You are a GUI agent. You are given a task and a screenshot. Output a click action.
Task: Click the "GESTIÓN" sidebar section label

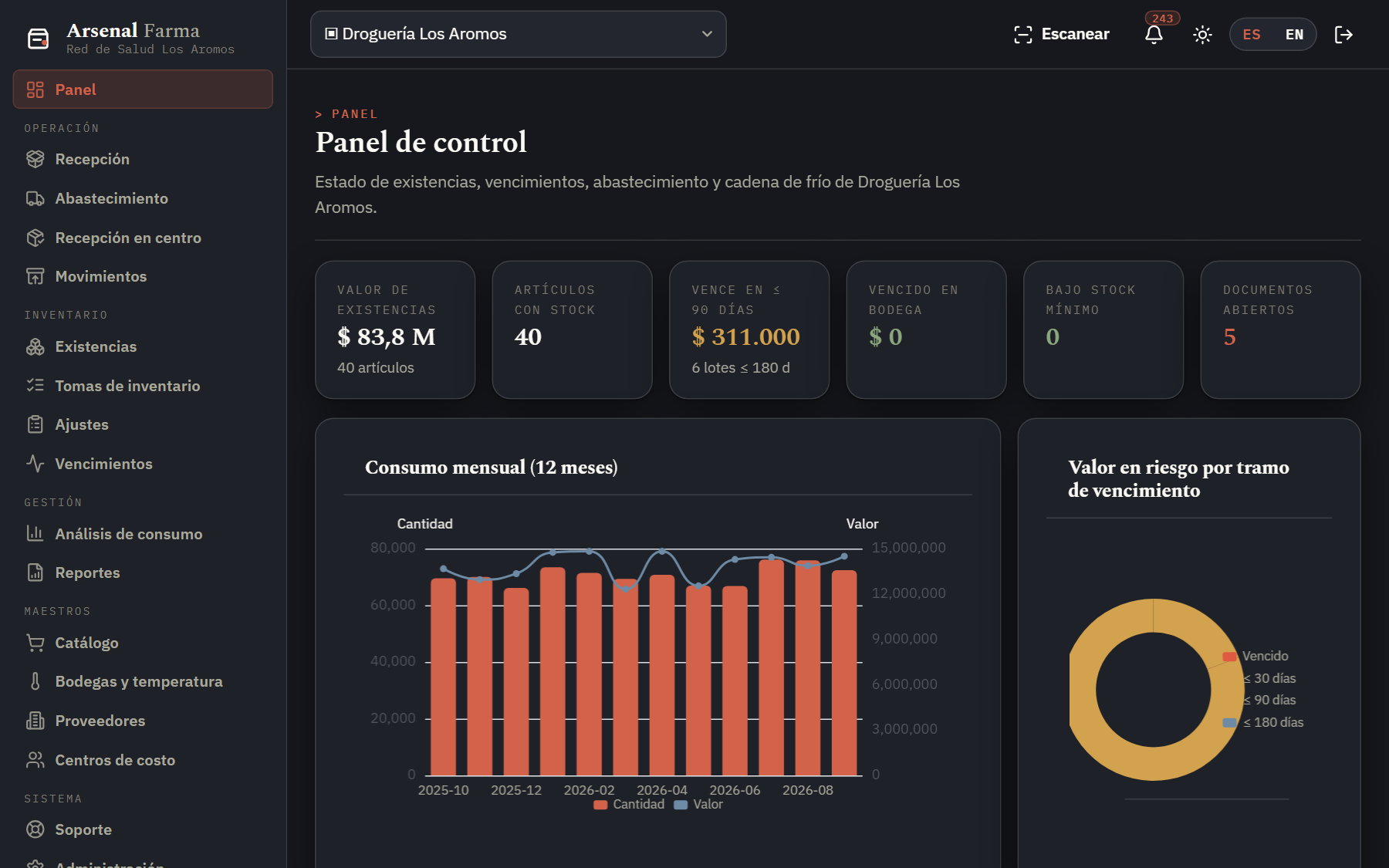(53, 502)
